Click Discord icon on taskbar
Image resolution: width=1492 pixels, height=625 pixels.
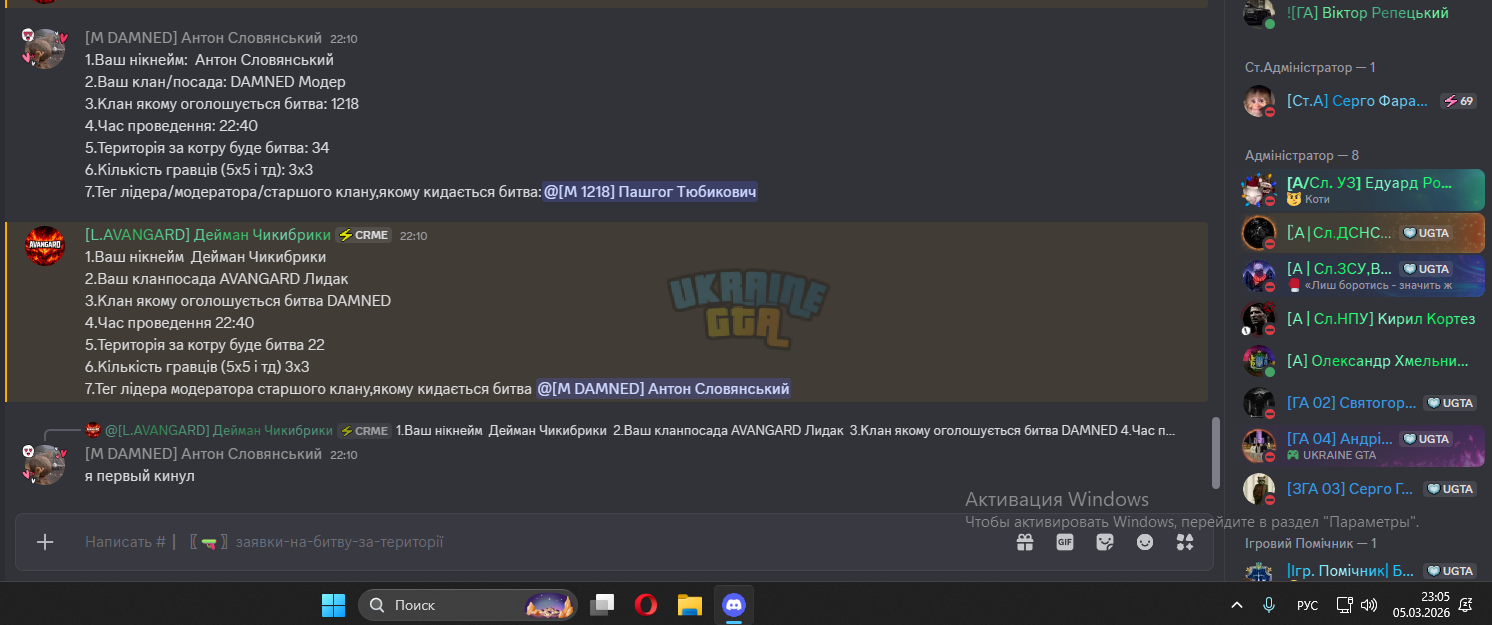tap(734, 605)
